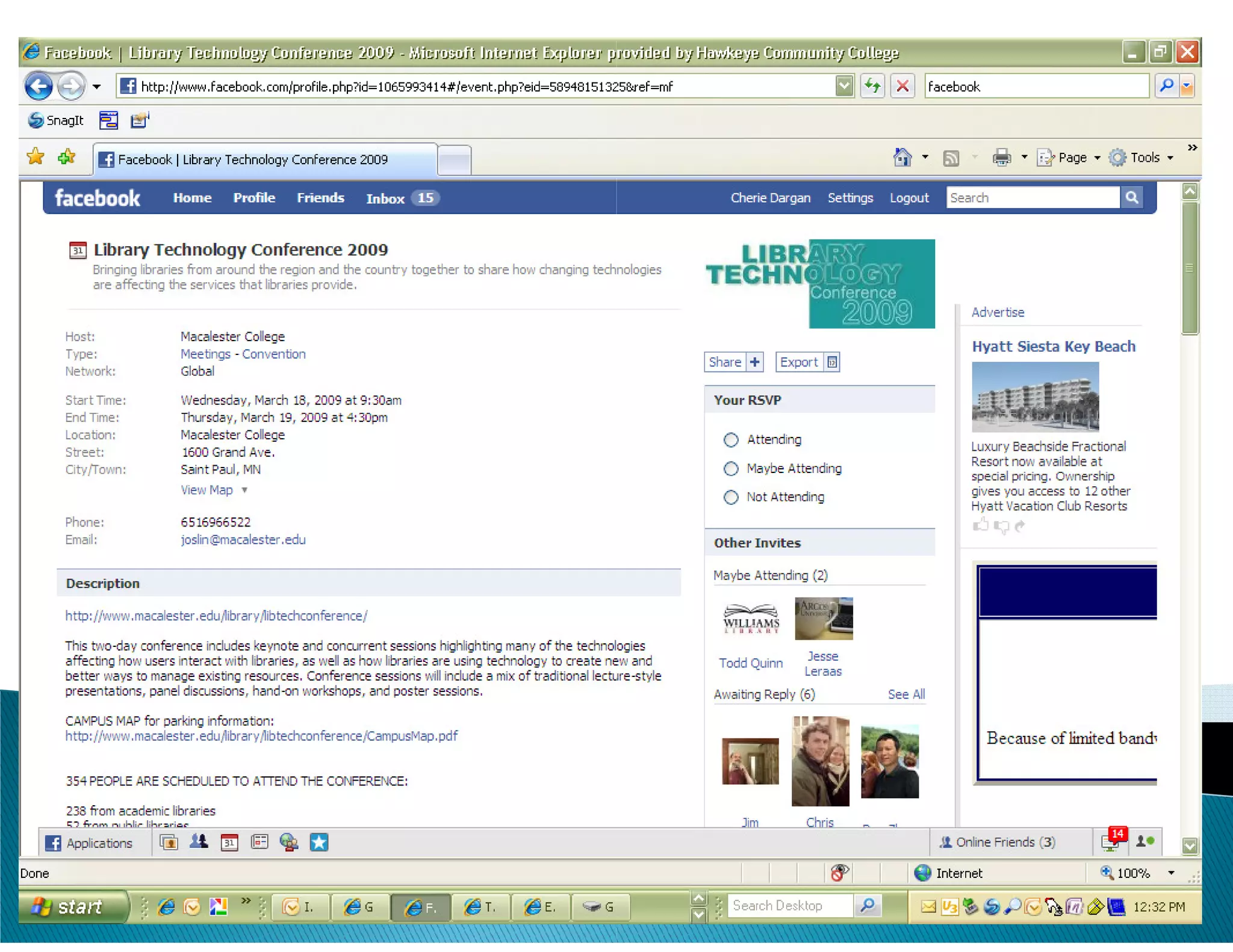Viewport: 1233px width, 952px height.
Task: Click the RSS feeds icon
Action: coord(951,158)
